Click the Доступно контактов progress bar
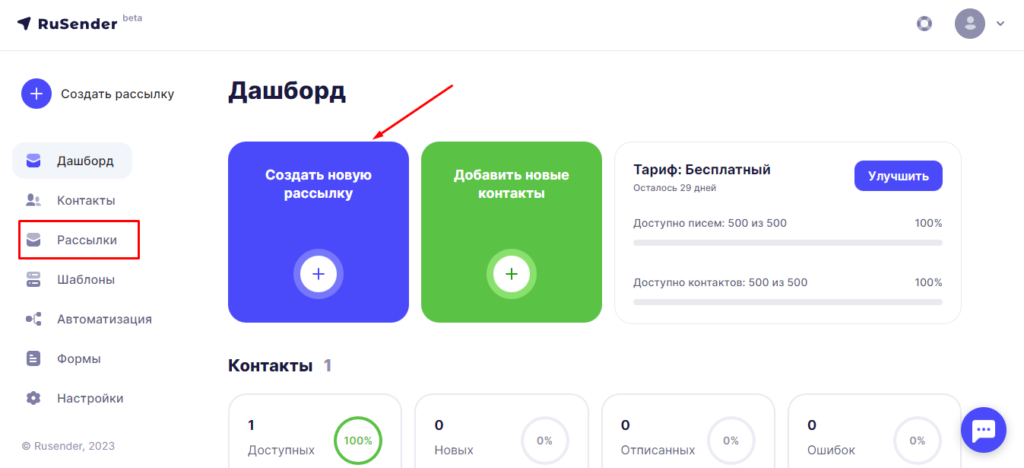Image resolution: width=1024 pixels, height=468 pixels. (x=788, y=302)
